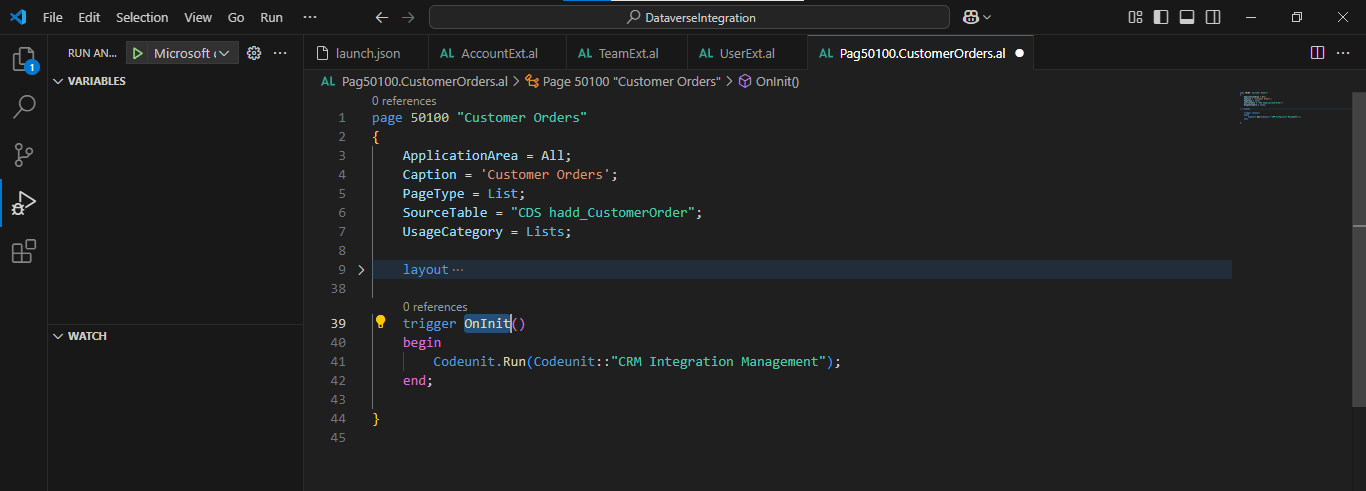Open the Explorer view icon
Image resolution: width=1366 pixels, height=491 pixels.
pyautogui.click(x=23, y=59)
